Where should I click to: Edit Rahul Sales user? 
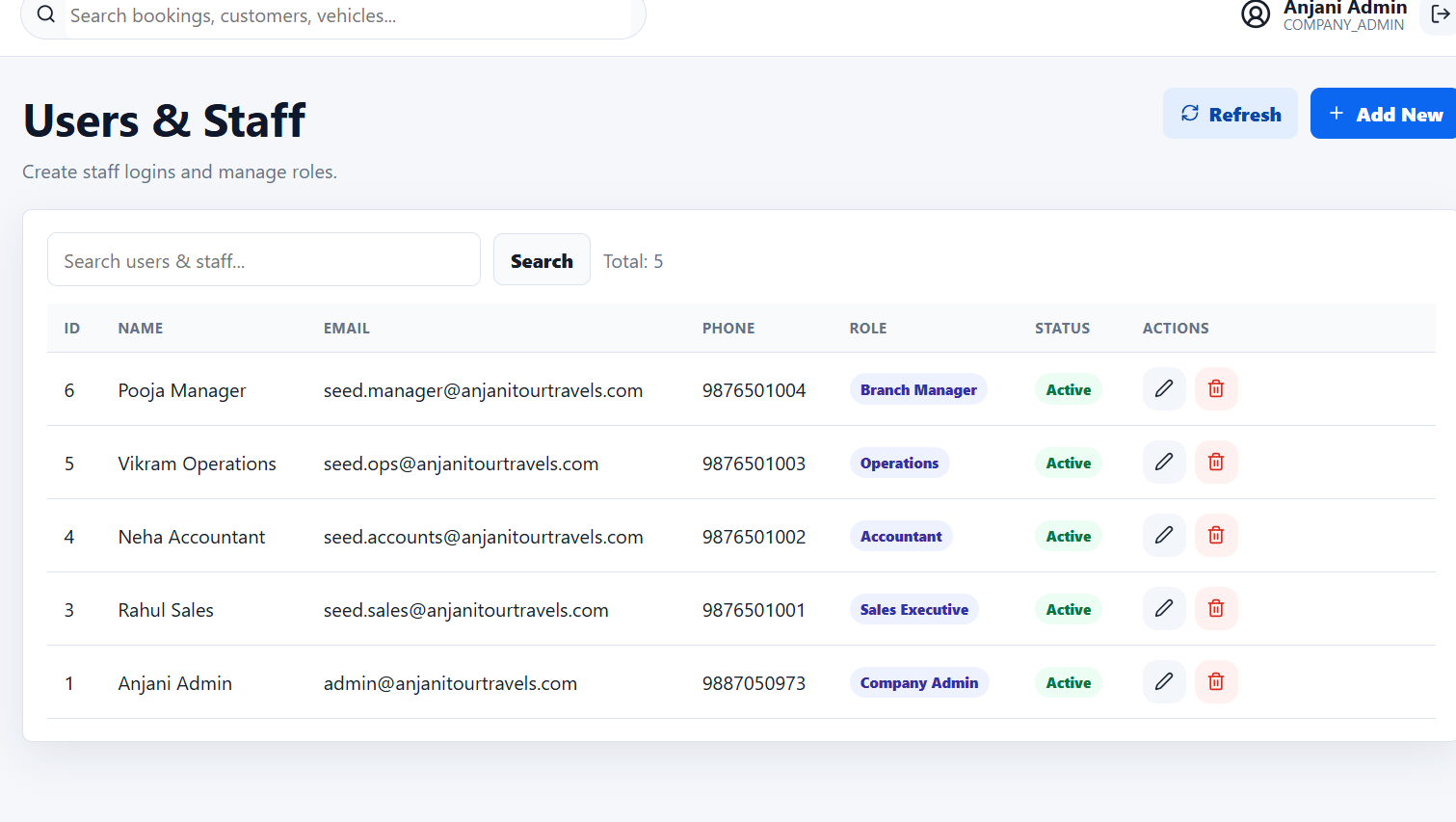[1164, 609]
